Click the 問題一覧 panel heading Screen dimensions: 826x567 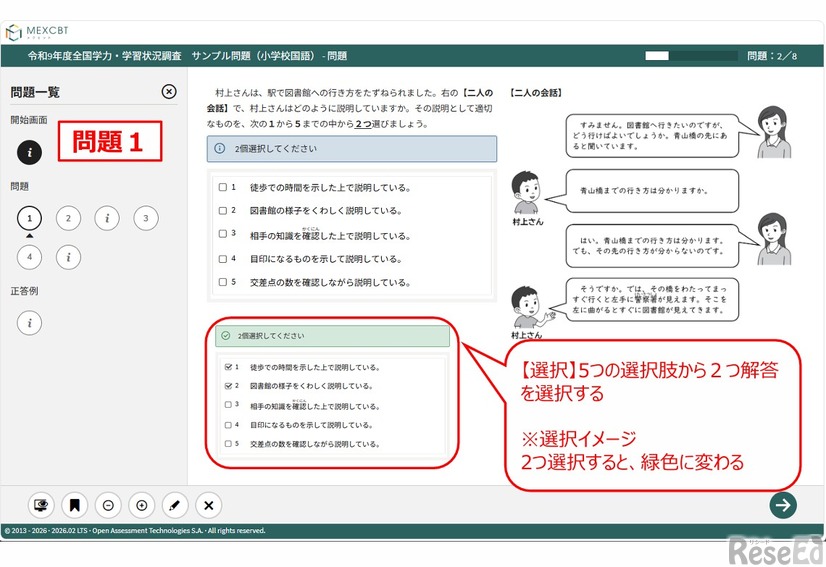click(x=35, y=92)
